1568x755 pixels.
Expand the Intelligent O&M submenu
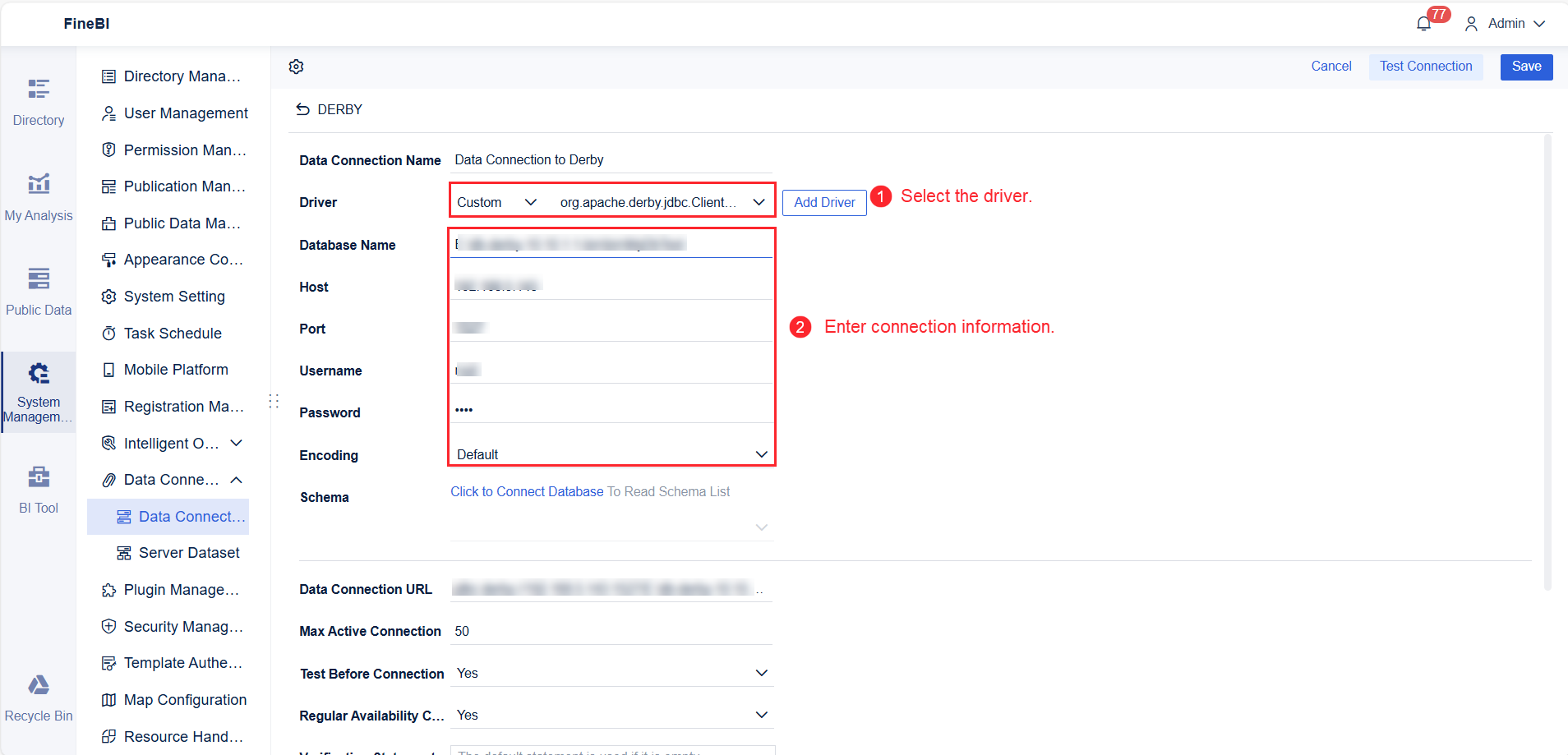click(x=237, y=443)
